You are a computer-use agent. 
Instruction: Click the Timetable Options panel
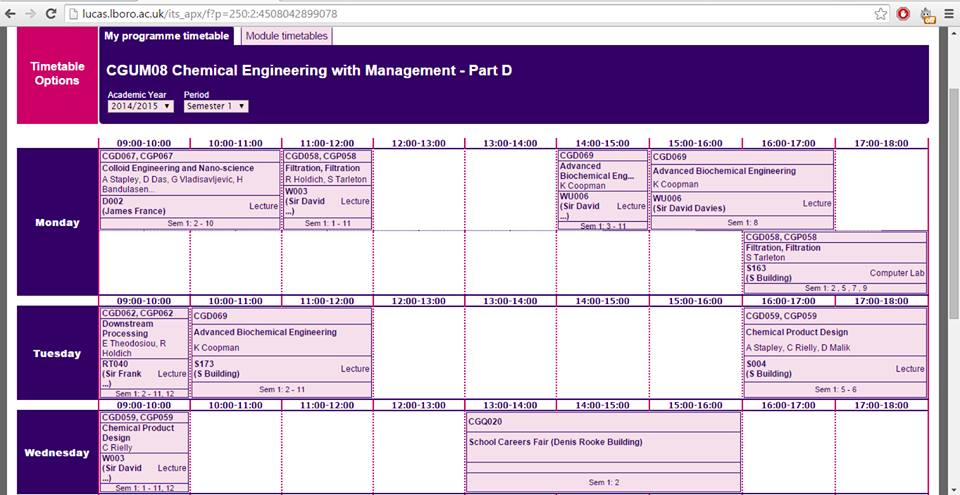(57, 73)
